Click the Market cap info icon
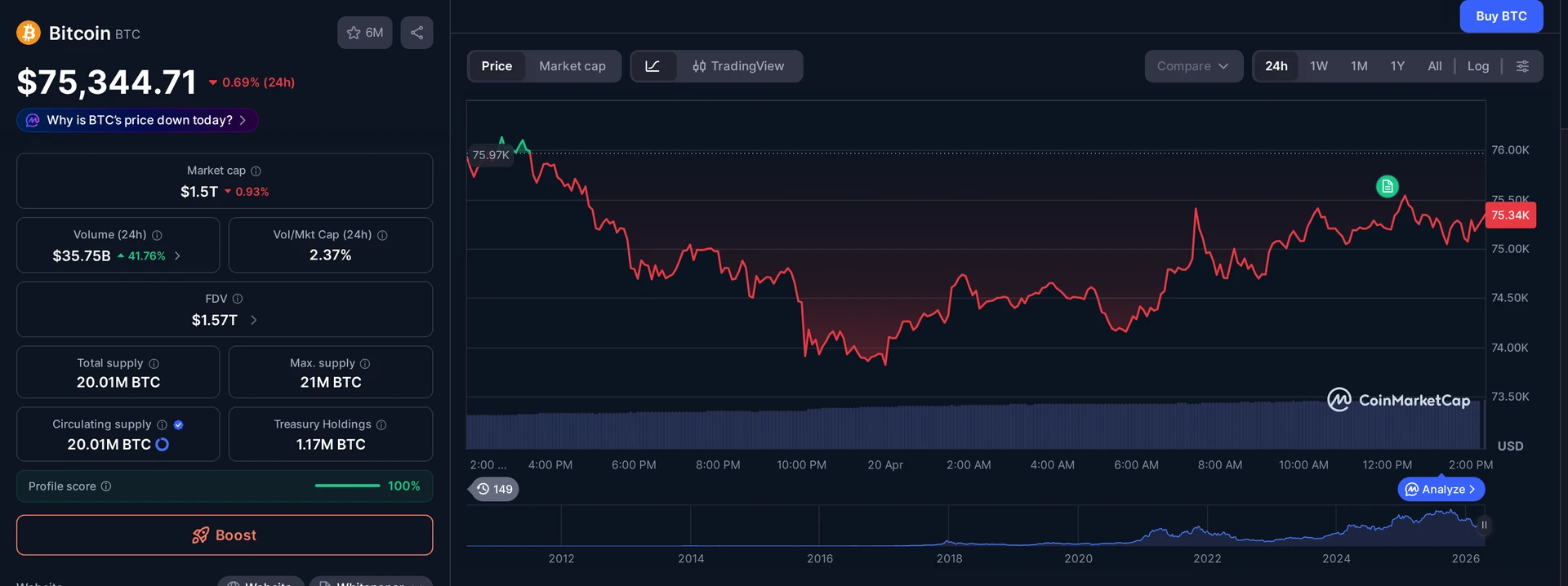 click(x=256, y=171)
